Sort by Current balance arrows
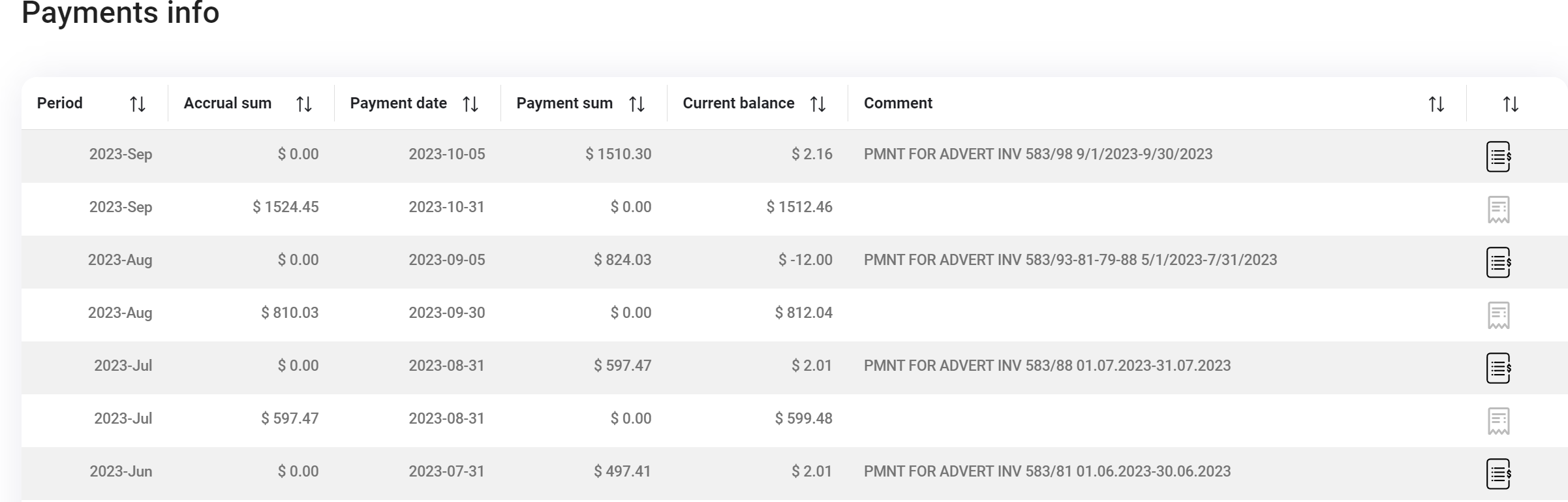1568x502 pixels. tap(818, 104)
